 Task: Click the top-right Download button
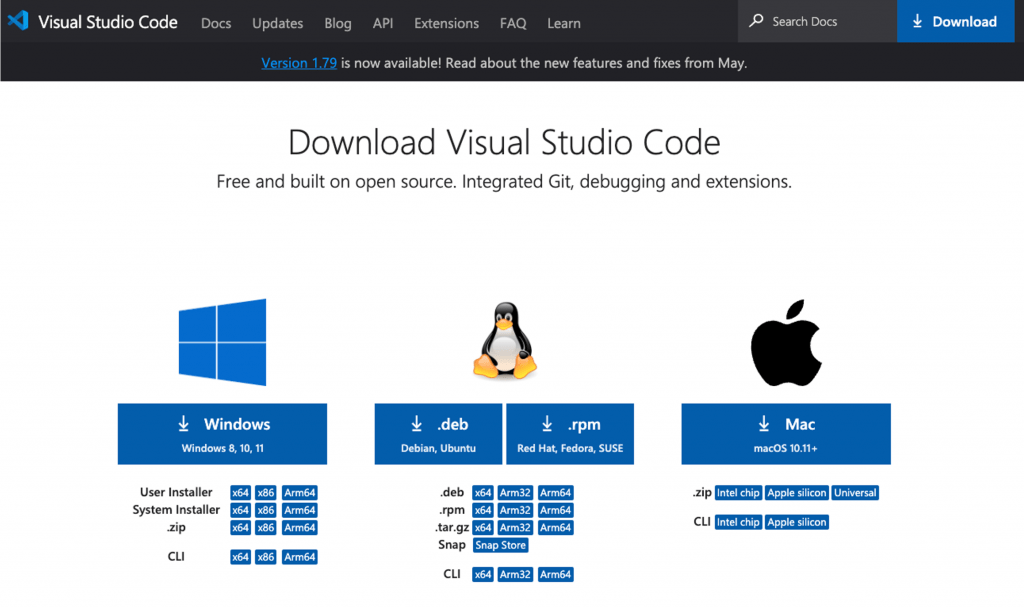(x=955, y=21)
